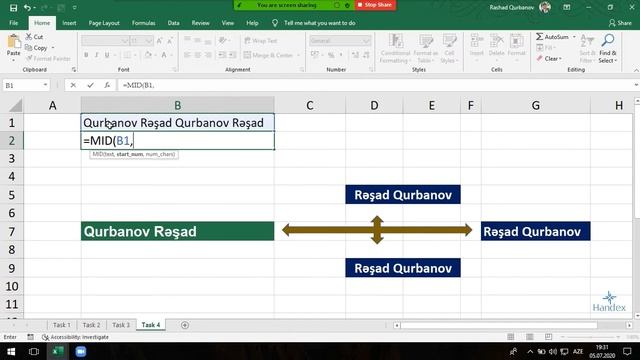Open Zoom app in the taskbar

point(81,351)
